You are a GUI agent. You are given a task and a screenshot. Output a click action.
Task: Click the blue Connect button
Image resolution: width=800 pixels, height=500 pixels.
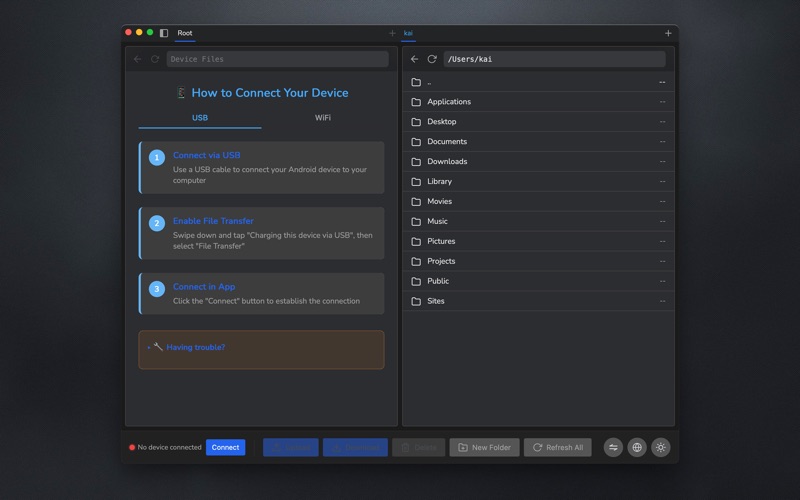[226, 447]
